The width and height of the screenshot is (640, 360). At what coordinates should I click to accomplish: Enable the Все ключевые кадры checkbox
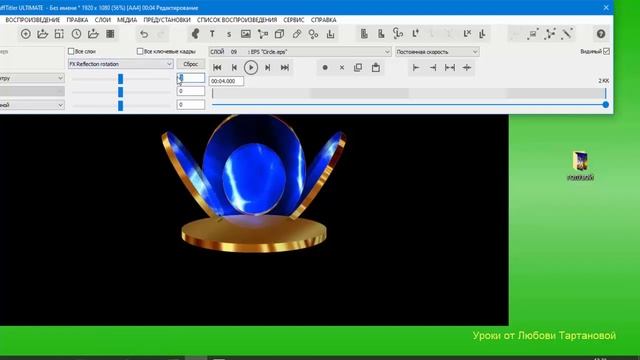pyautogui.click(x=140, y=51)
